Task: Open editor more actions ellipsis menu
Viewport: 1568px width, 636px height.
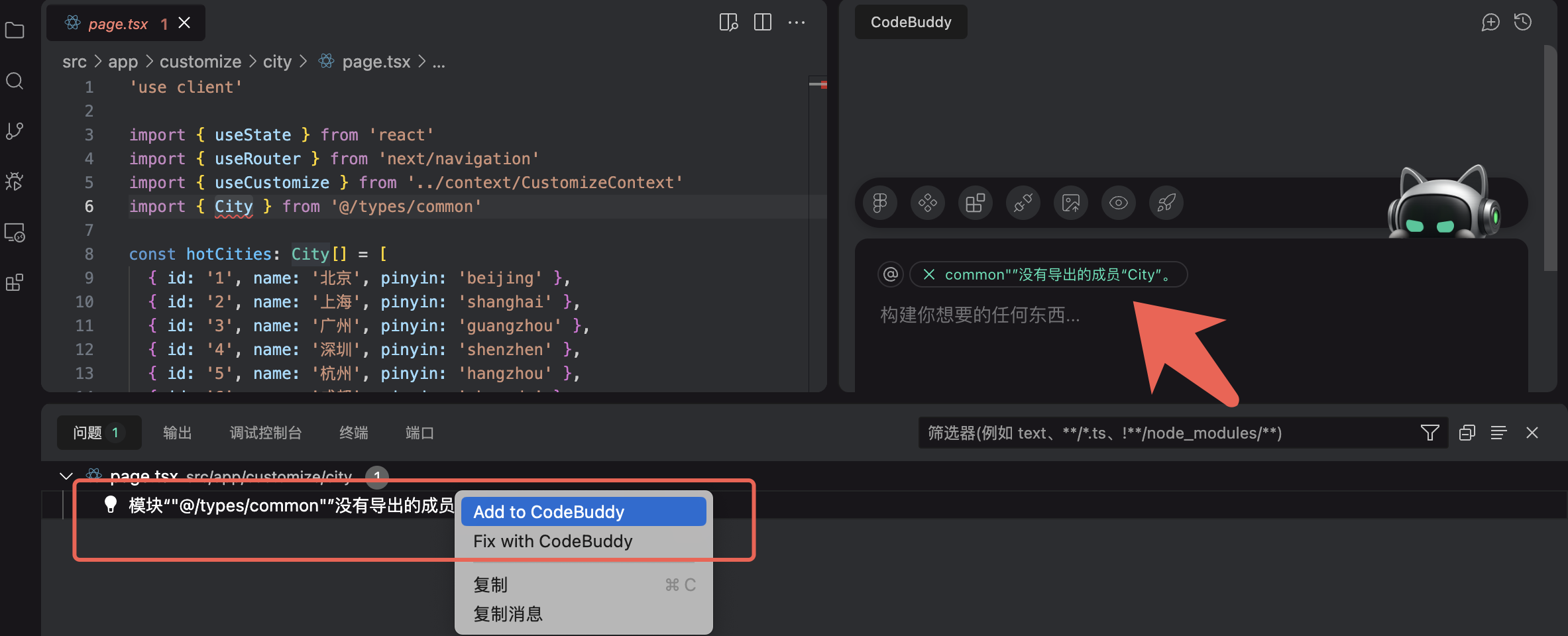Action: click(x=797, y=23)
